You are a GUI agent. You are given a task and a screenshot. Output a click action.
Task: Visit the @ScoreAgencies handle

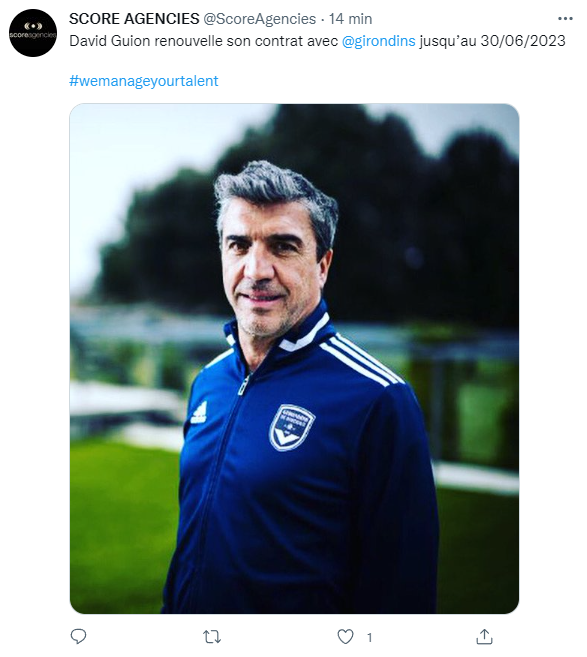click(260, 19)
